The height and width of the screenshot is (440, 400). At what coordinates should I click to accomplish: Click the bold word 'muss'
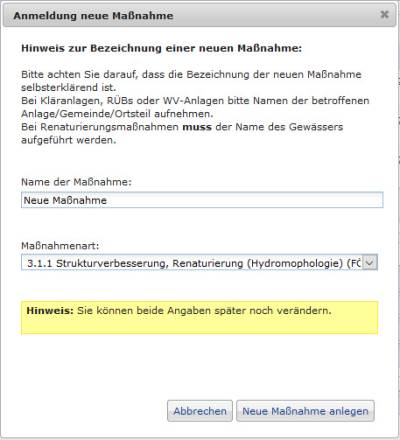pos(197,127)
